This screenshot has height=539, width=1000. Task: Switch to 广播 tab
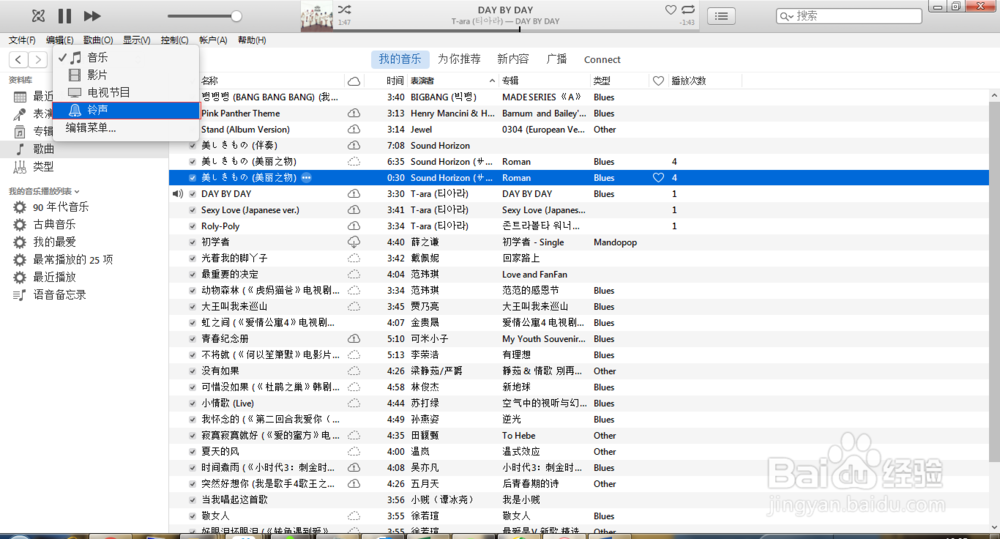[x=556, y=59]
